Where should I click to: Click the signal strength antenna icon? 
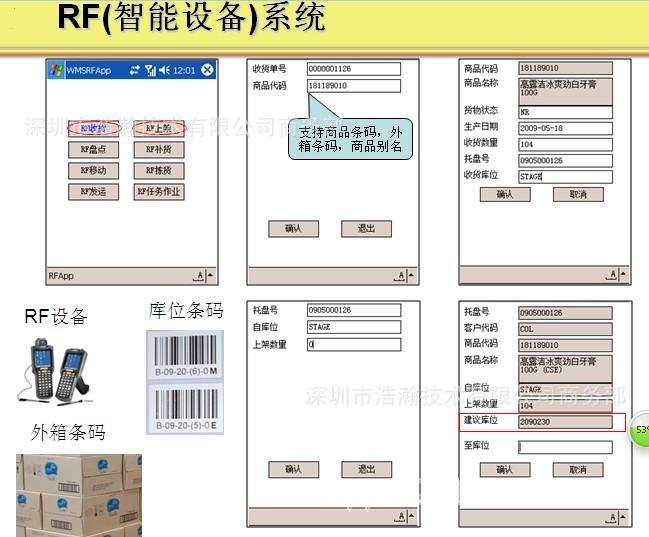point(150,70)
